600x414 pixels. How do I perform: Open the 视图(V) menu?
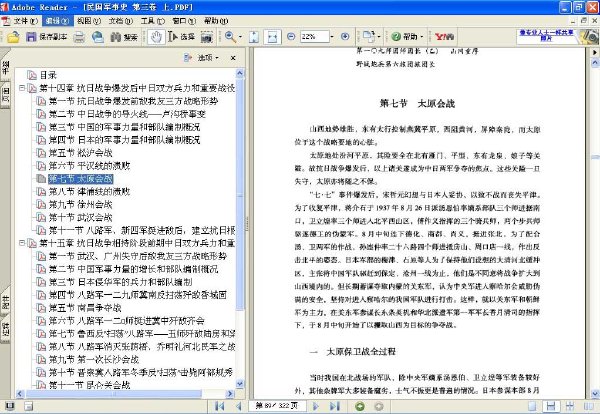coord(88,21)
